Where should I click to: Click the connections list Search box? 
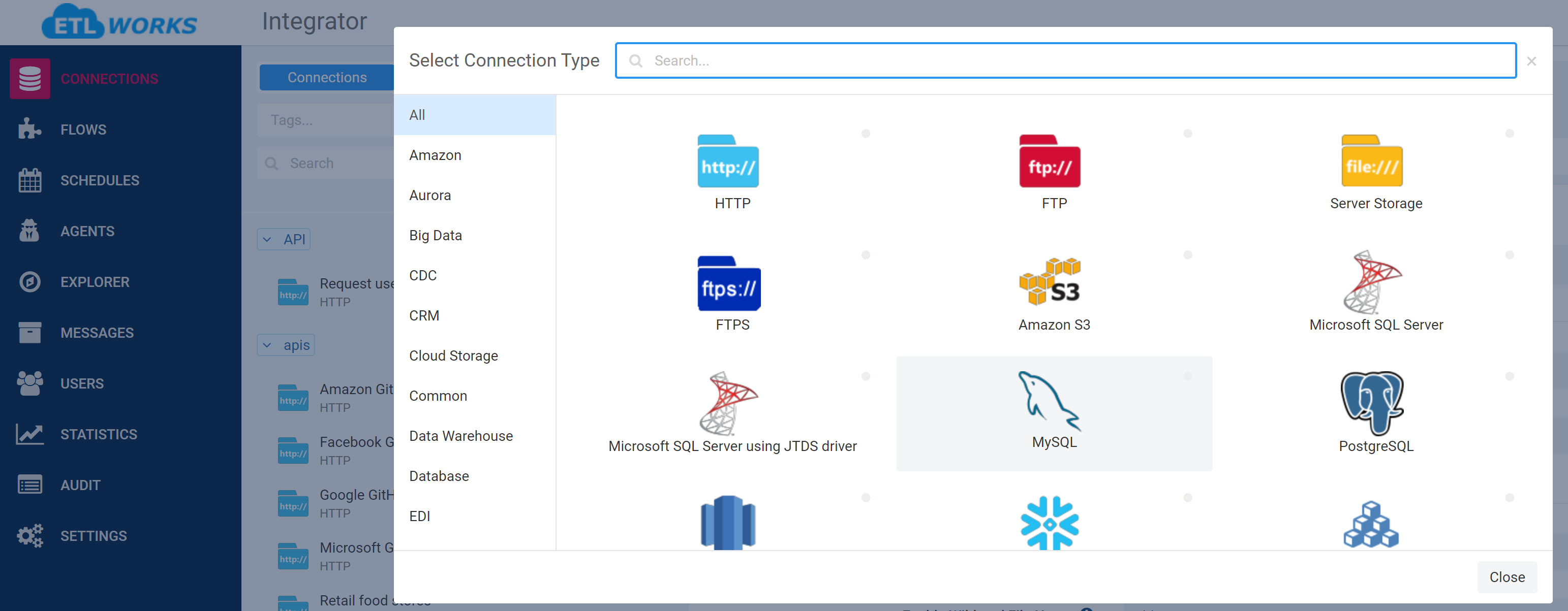click(326, 164)
